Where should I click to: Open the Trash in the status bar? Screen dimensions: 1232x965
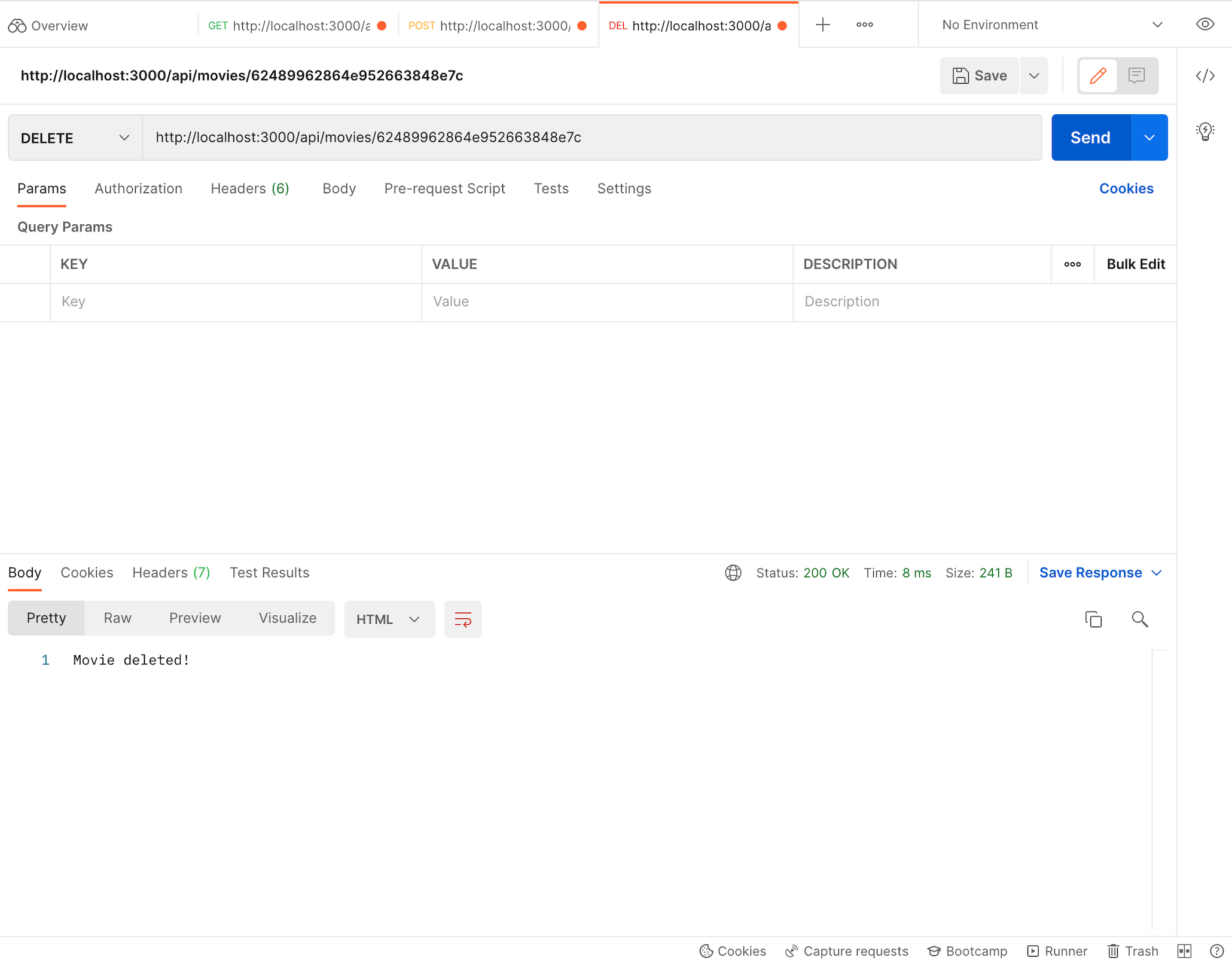pos(1133,951)
